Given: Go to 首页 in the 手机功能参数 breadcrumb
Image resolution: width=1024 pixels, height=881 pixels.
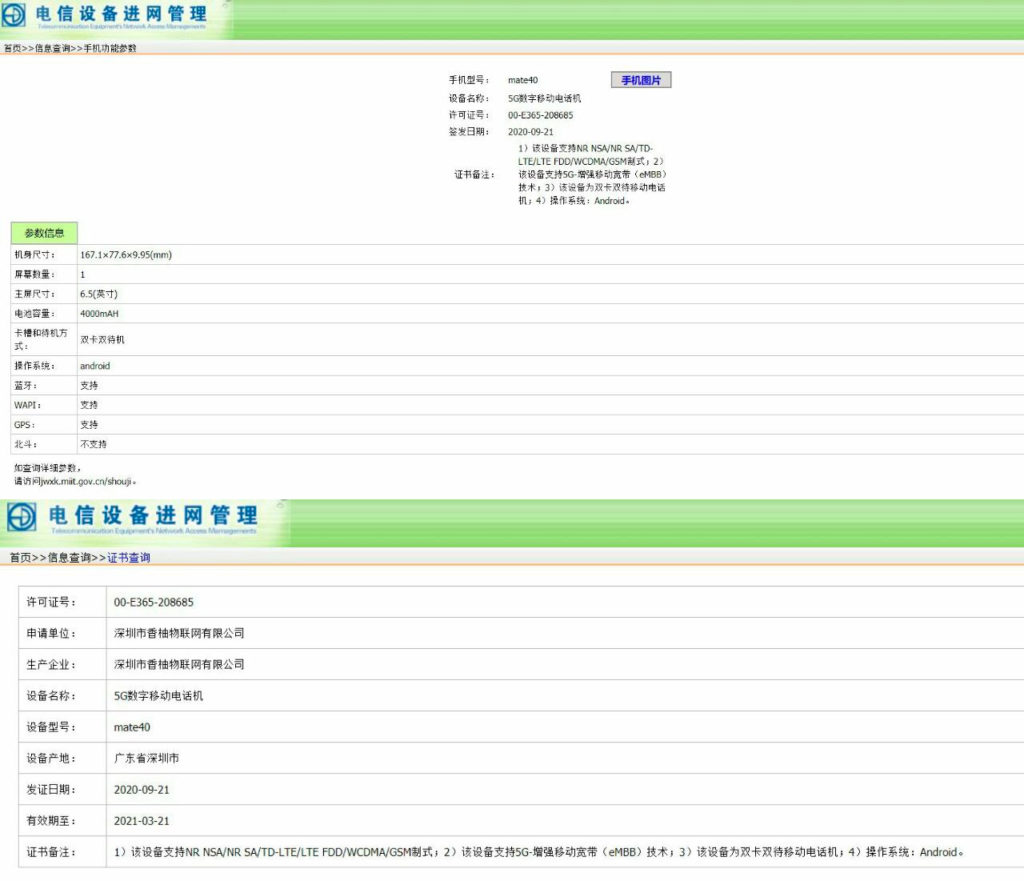Looking at the screenshot, I should coord(12,48).
